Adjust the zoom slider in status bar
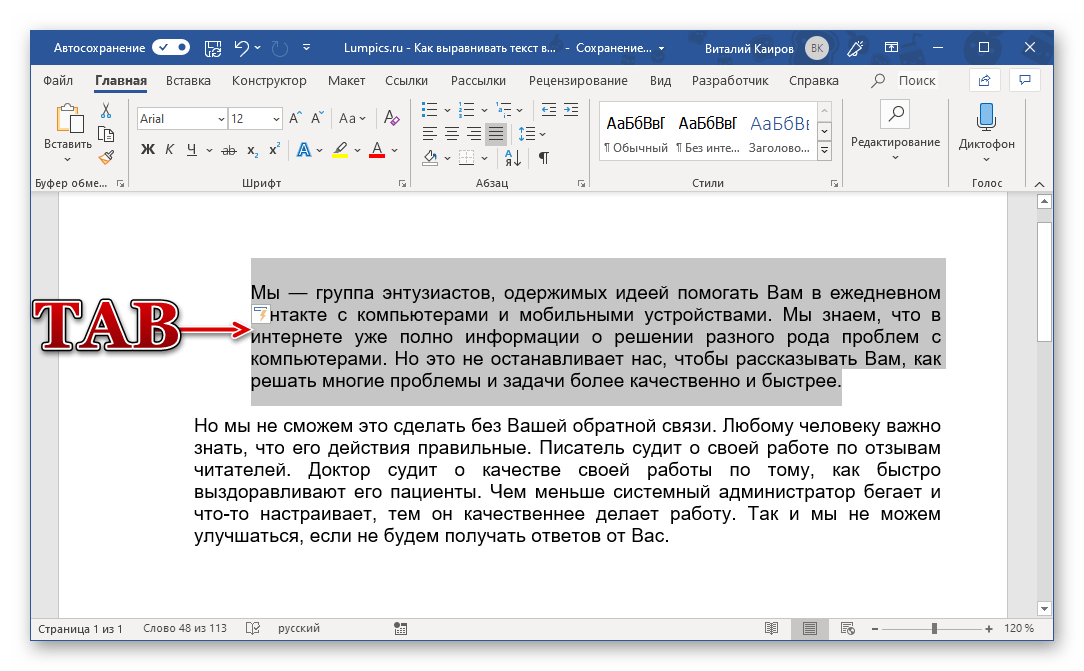Image resolution: width=1084 pixels, height=671 pixels. click(934, 629)
